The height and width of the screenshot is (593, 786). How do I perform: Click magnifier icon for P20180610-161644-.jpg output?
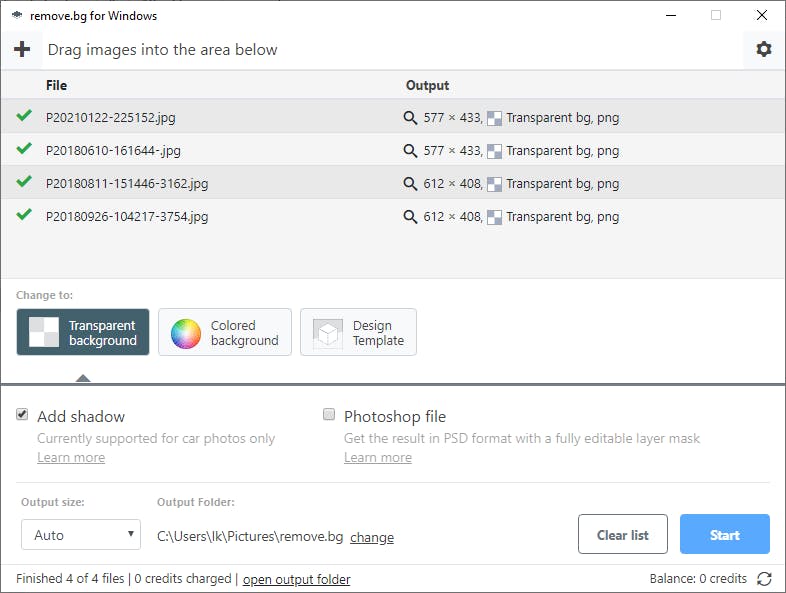pos(410,151)
